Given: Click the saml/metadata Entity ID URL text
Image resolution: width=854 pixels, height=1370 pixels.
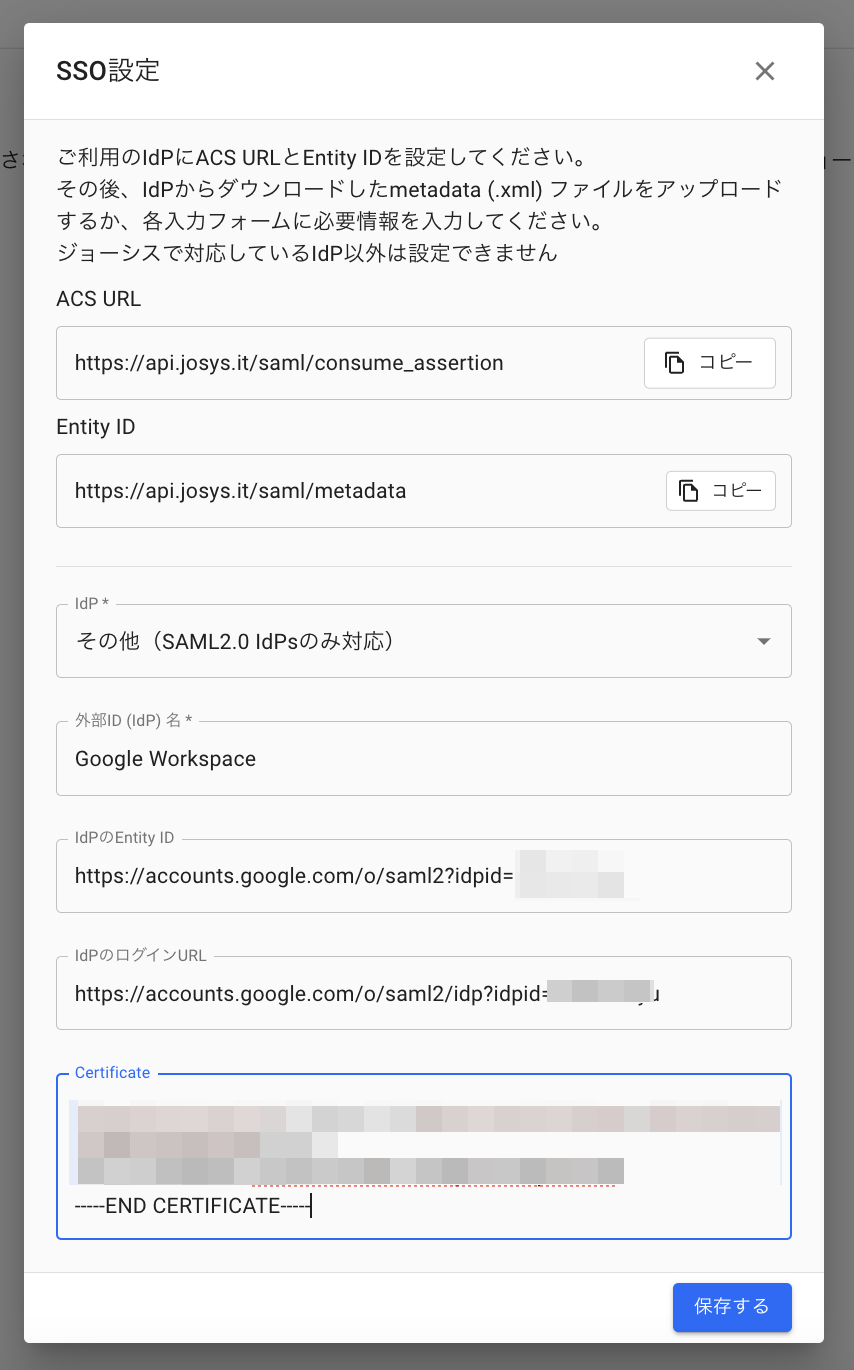Looking at the screenshot, I should coord(240,491).
